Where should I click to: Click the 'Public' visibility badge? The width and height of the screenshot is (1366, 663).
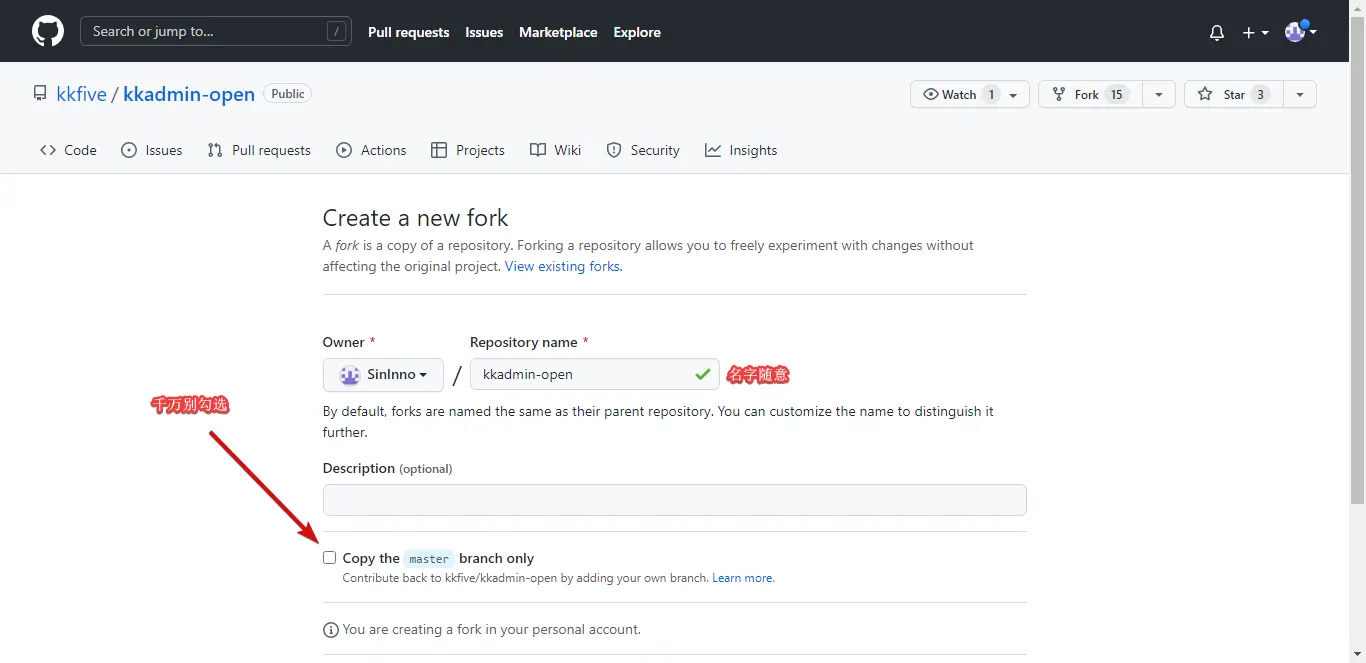tap(288, 94)
